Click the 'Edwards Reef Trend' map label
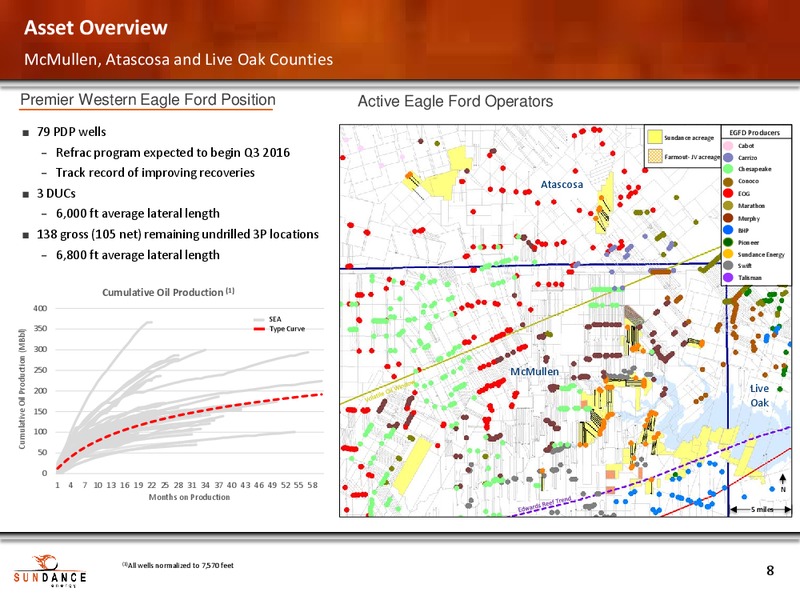800x600 pixels. 545,505
